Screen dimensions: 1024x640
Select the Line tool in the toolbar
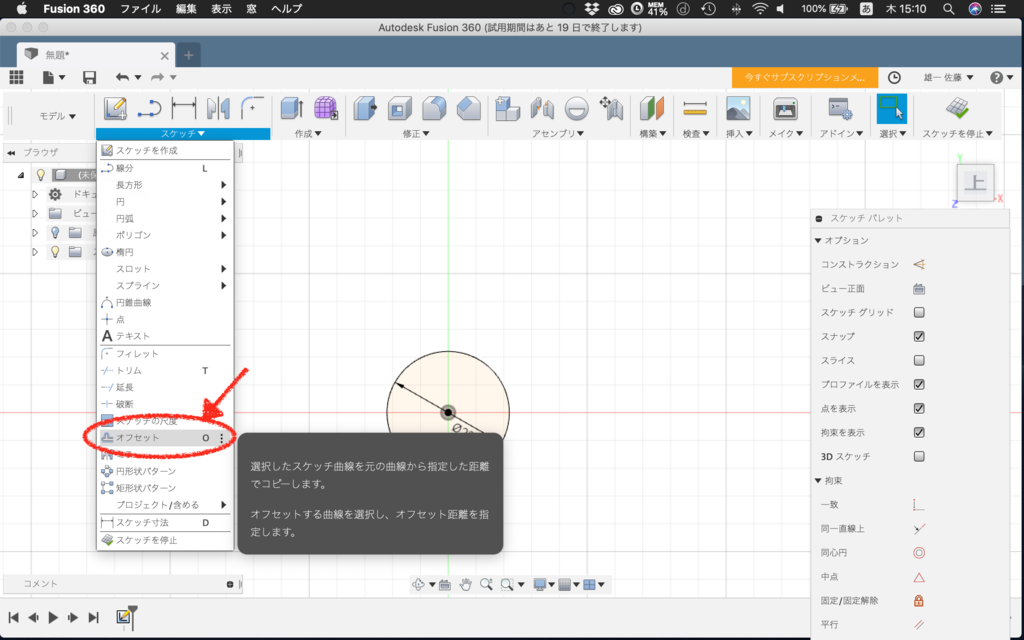click(x=150, y=108)
